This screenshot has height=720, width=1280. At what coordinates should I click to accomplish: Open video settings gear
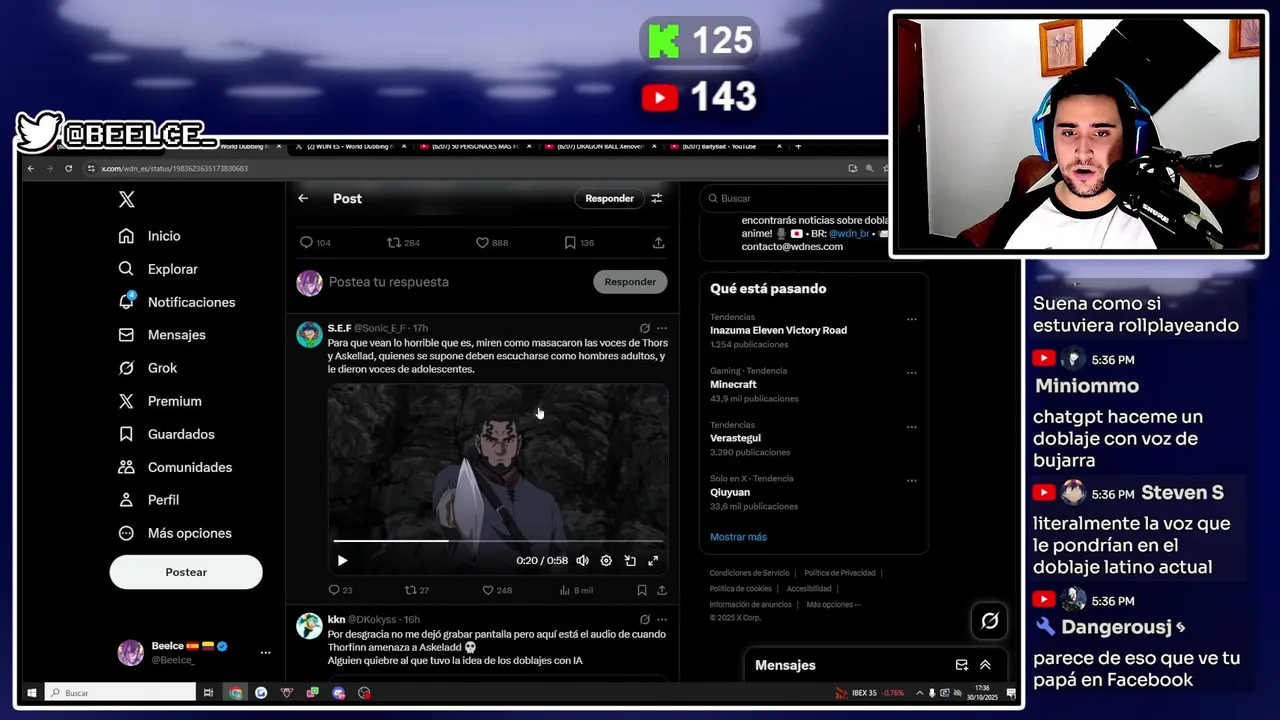pos(606,561)
